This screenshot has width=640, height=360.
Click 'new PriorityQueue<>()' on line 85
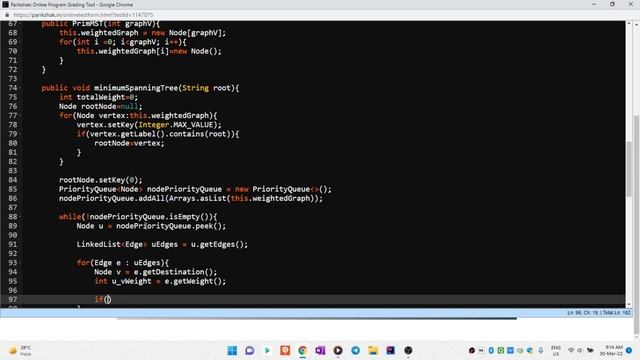tap(283, 189)
